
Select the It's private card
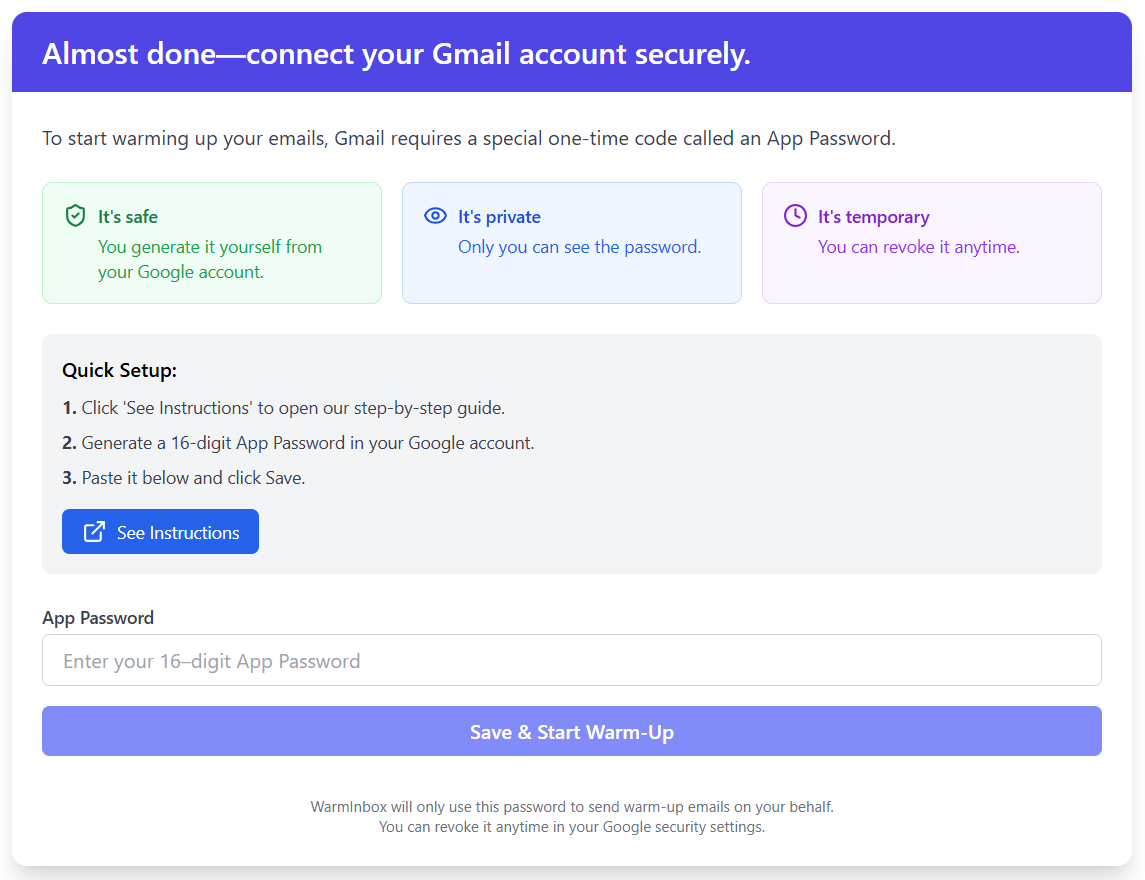[x=572, y=243]
